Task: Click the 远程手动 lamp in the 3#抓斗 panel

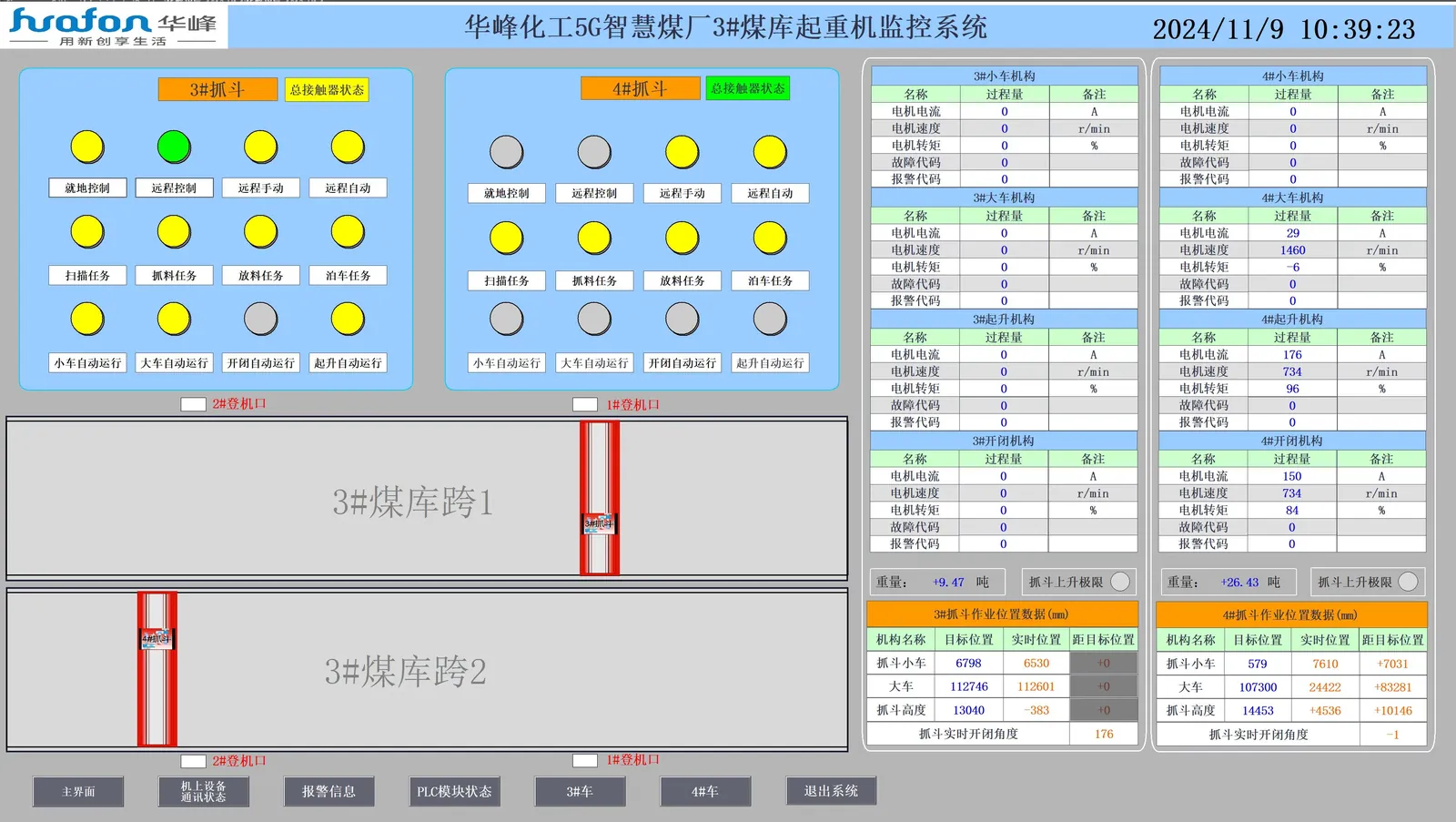Action: (260, 147)
